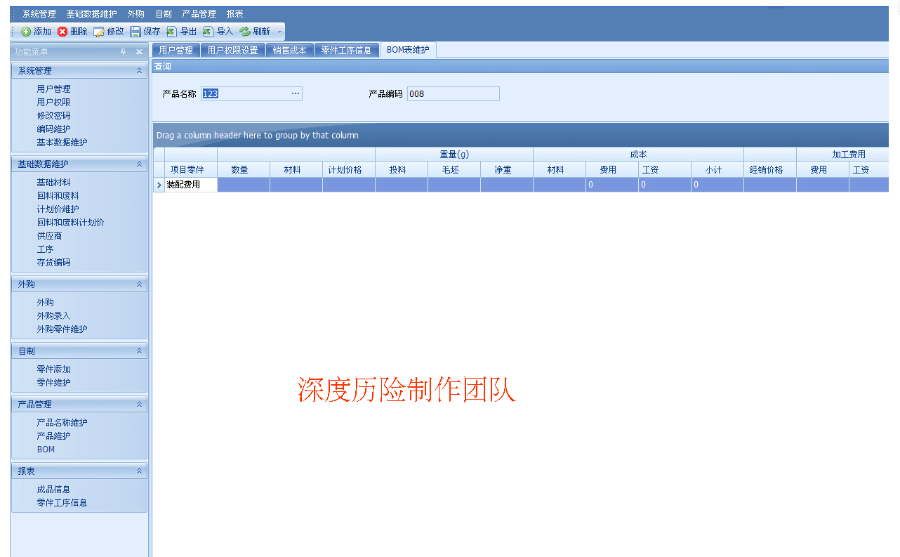900x557 pixels.
Task: Click the green 添加 (add) toolbar icon
Action: pos(26,32)
